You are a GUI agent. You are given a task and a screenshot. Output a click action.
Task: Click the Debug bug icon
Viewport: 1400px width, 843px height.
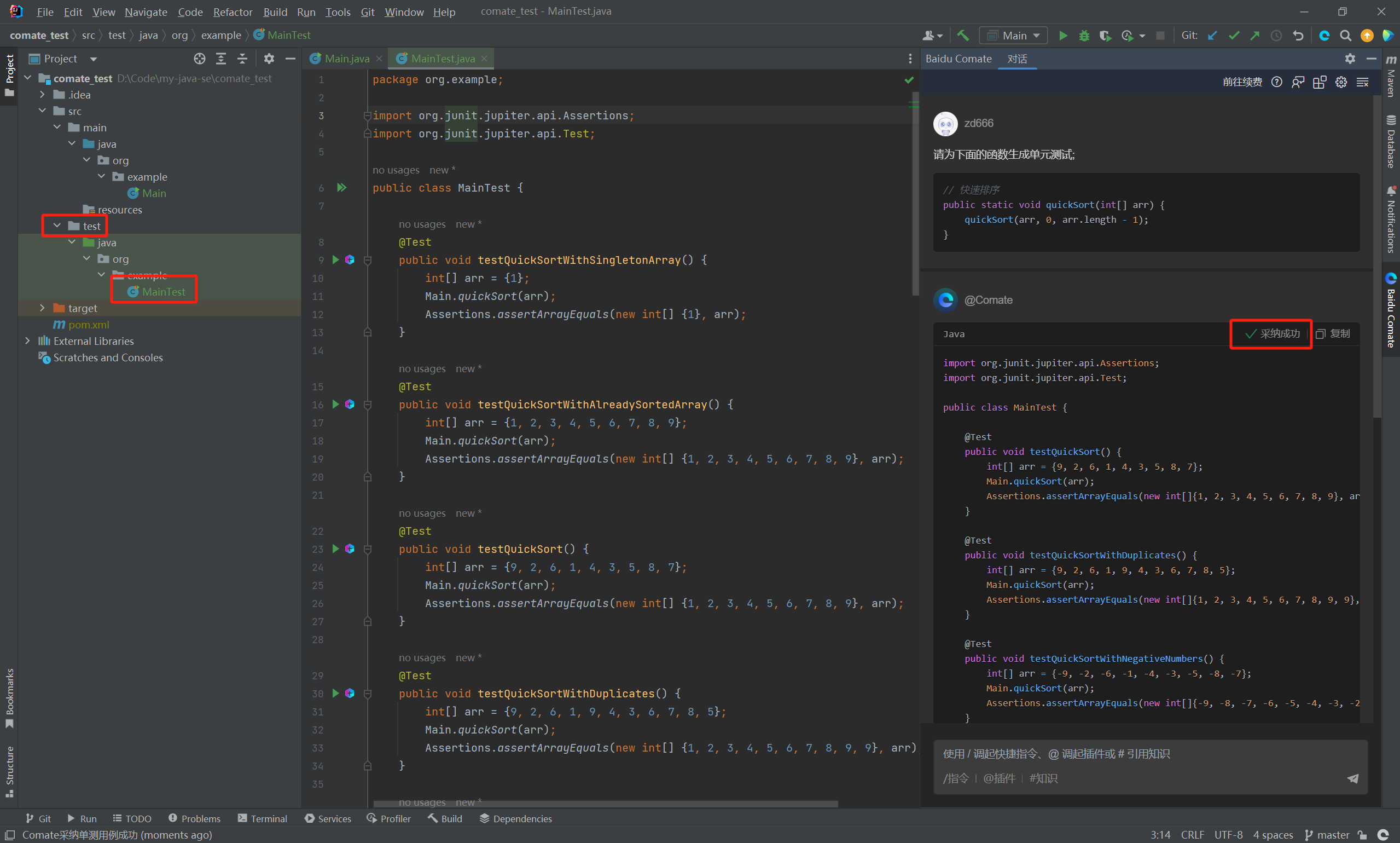coord(1084,36)
